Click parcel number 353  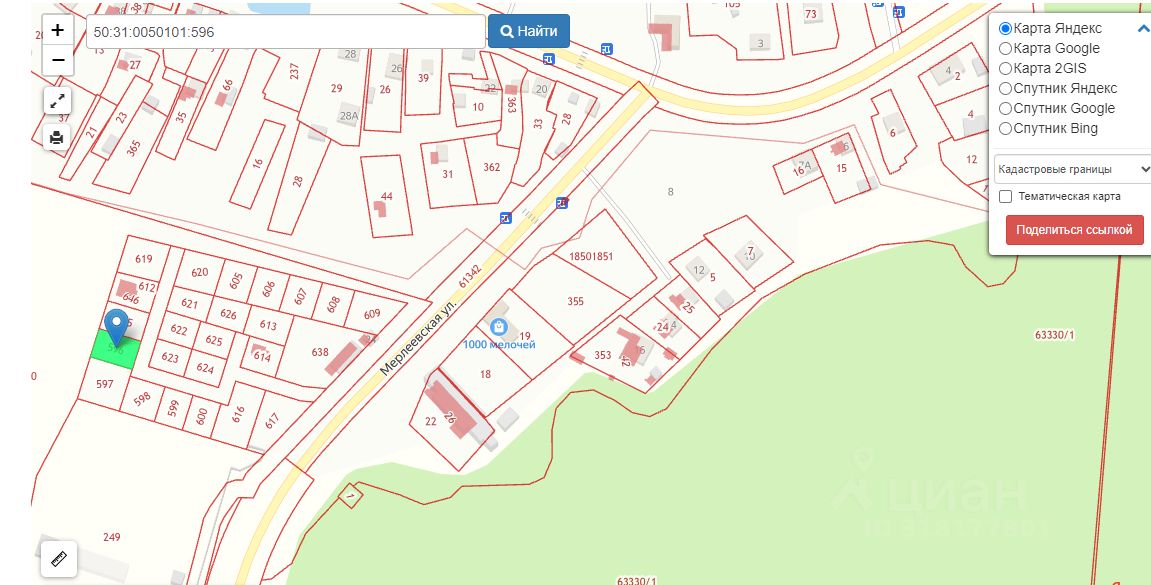(x=603, y=355)
